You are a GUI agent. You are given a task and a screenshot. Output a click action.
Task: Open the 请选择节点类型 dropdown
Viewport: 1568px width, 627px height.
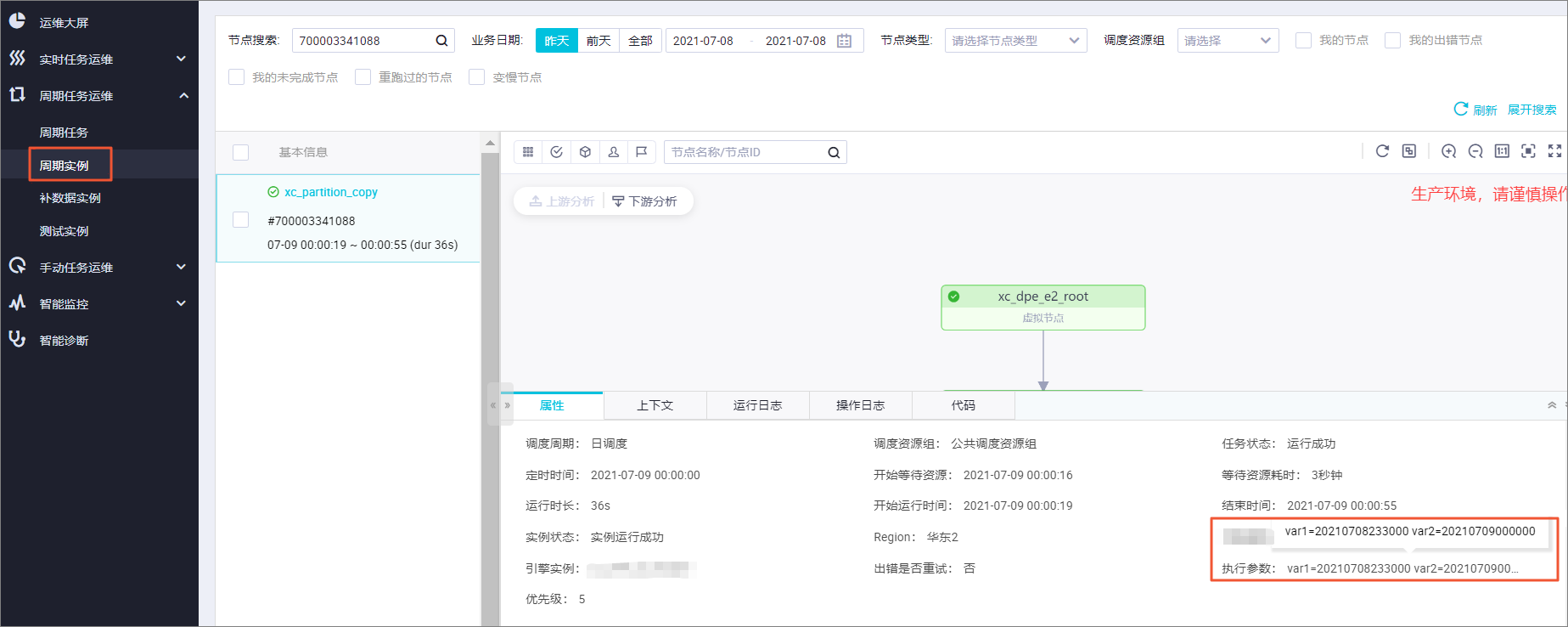click(x=1015, y=41)
